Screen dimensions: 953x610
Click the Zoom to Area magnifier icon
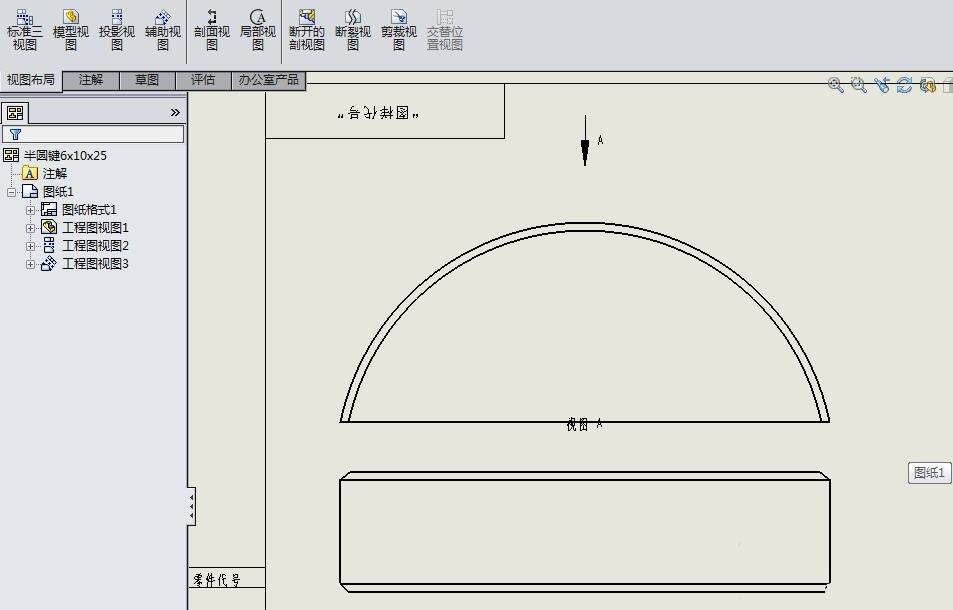coord(858,85)
